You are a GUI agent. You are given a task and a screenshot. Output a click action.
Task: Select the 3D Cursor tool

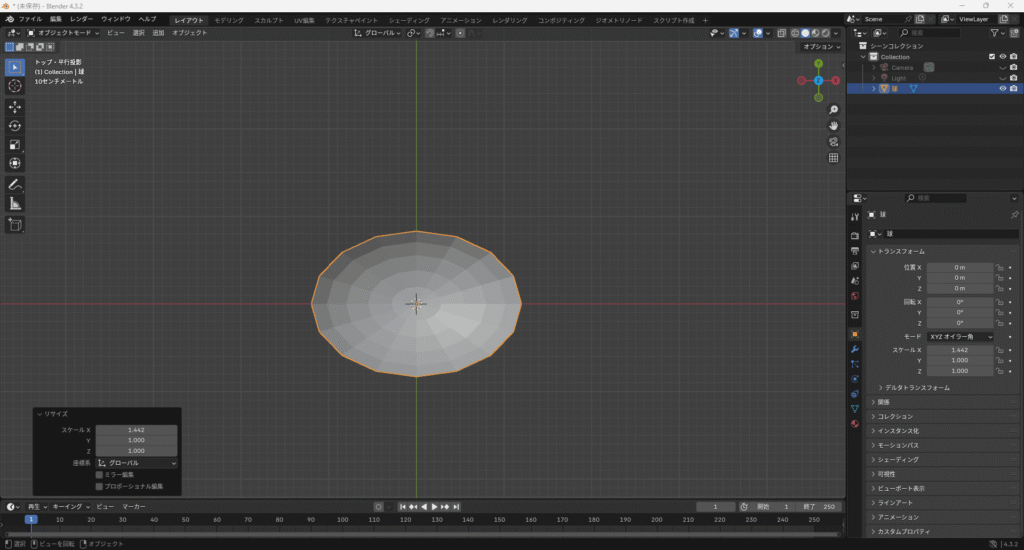coord(15,86)
